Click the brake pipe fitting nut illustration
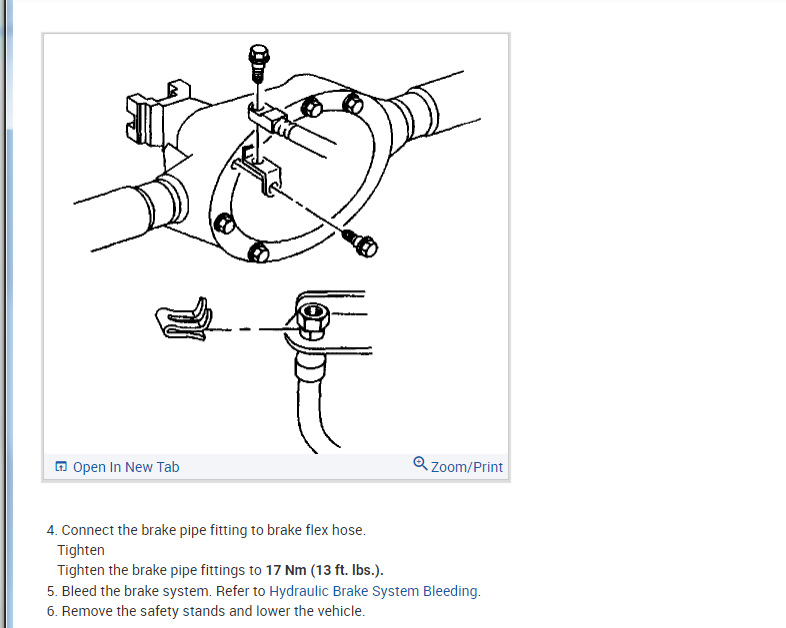786x628 pixels. click(313, 322)
